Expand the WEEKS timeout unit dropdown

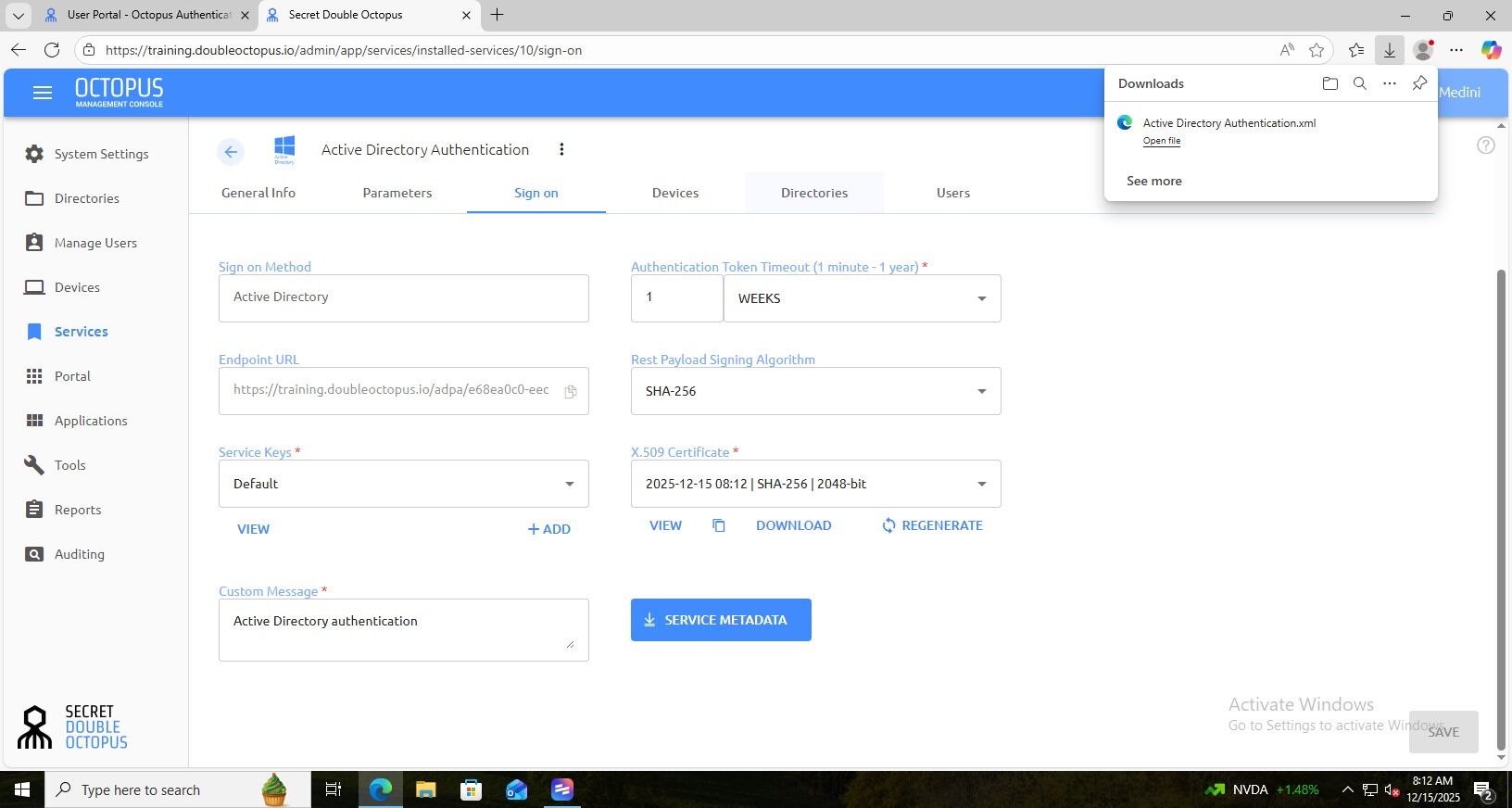pos(862,298)
